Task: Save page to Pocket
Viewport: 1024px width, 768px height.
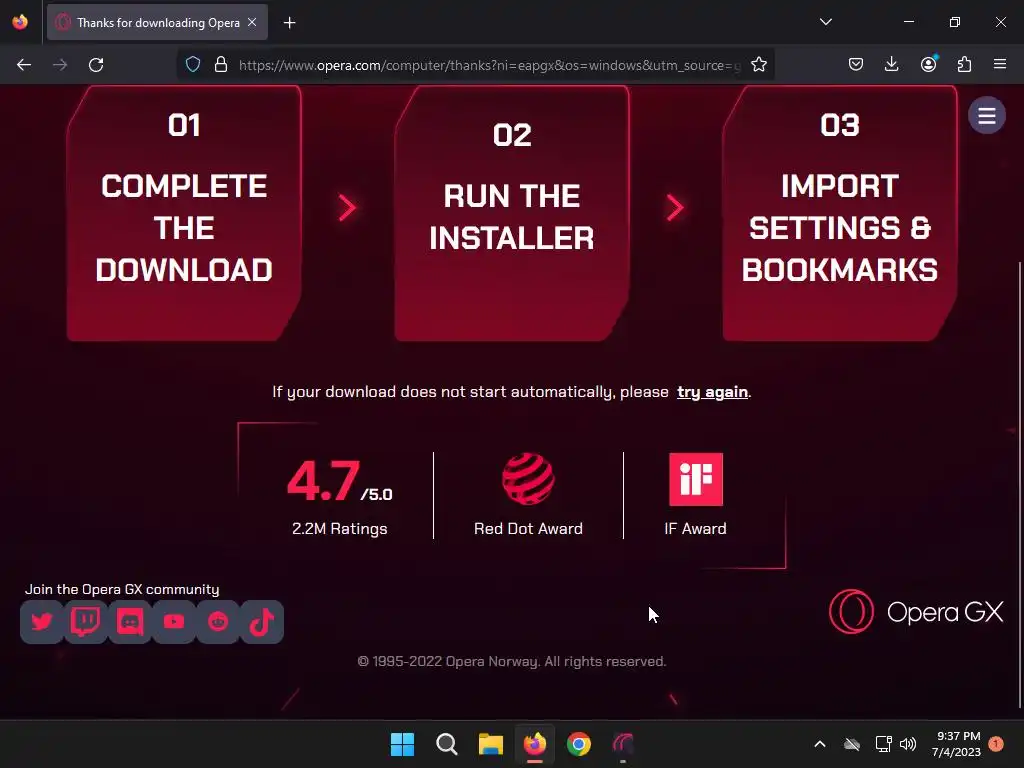Action: pyautogui.click(x=856, y=65)
